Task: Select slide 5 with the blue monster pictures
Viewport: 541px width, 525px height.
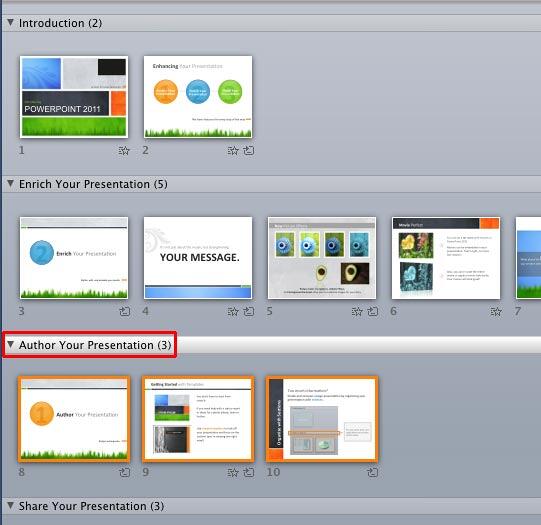Action: pyautogui.click(x=322, y=258)
